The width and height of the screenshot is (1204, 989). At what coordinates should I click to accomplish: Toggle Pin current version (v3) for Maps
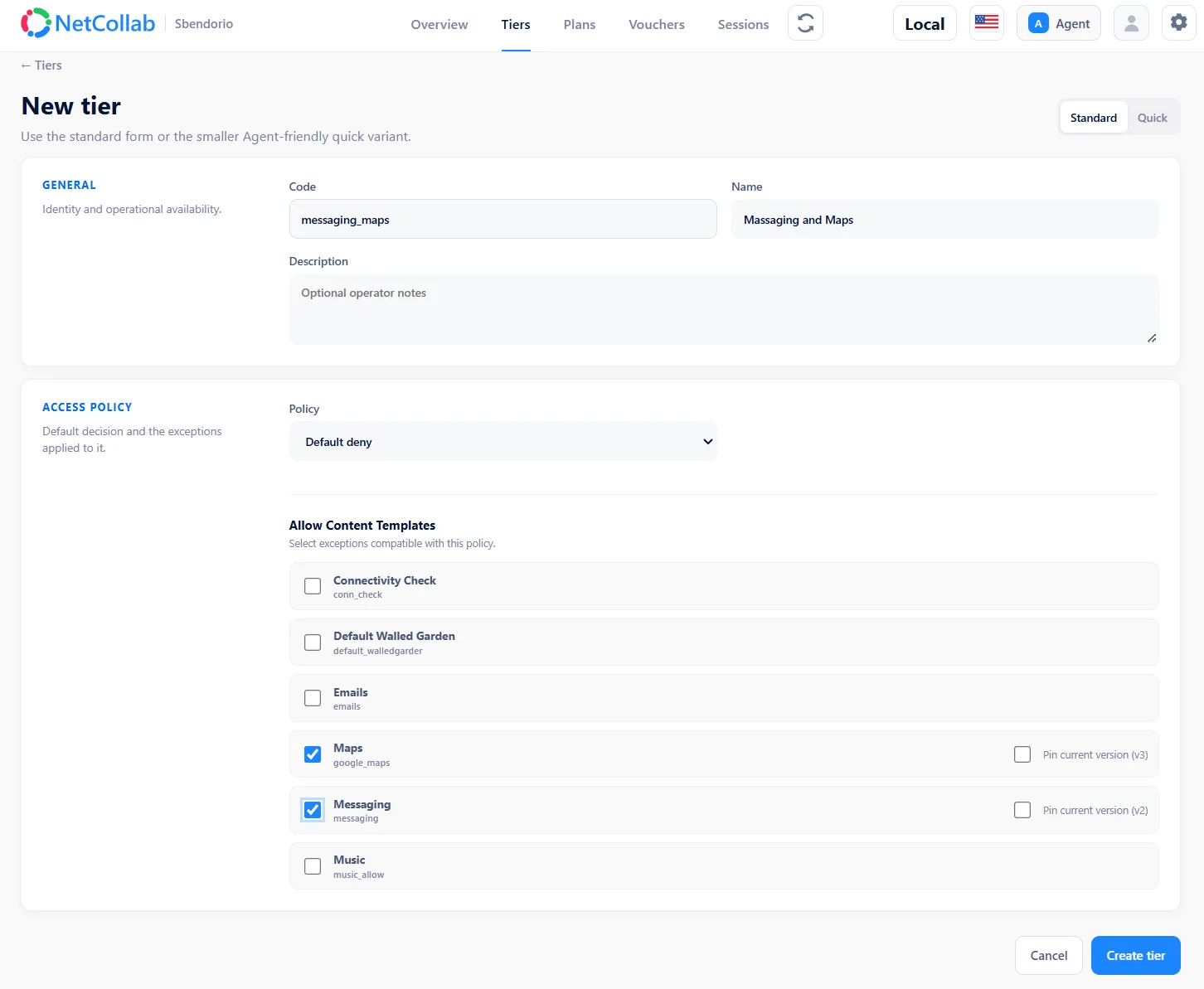[x=1022, y=754]
